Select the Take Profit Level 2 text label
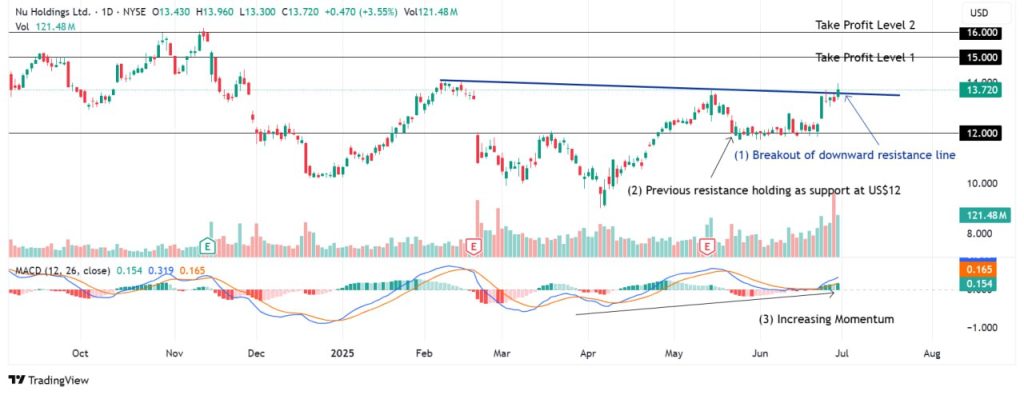 click(865, 25)
